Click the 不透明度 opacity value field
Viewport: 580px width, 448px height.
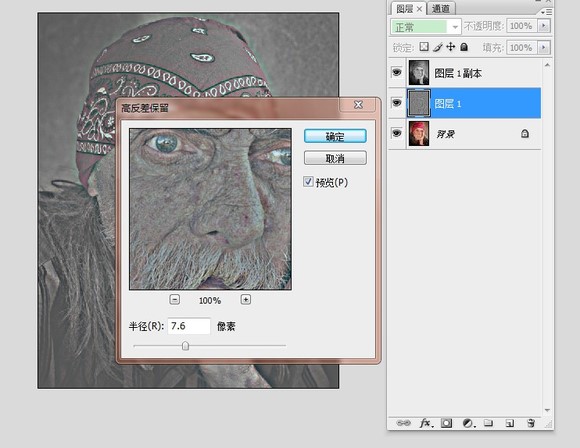pos(521,26)
